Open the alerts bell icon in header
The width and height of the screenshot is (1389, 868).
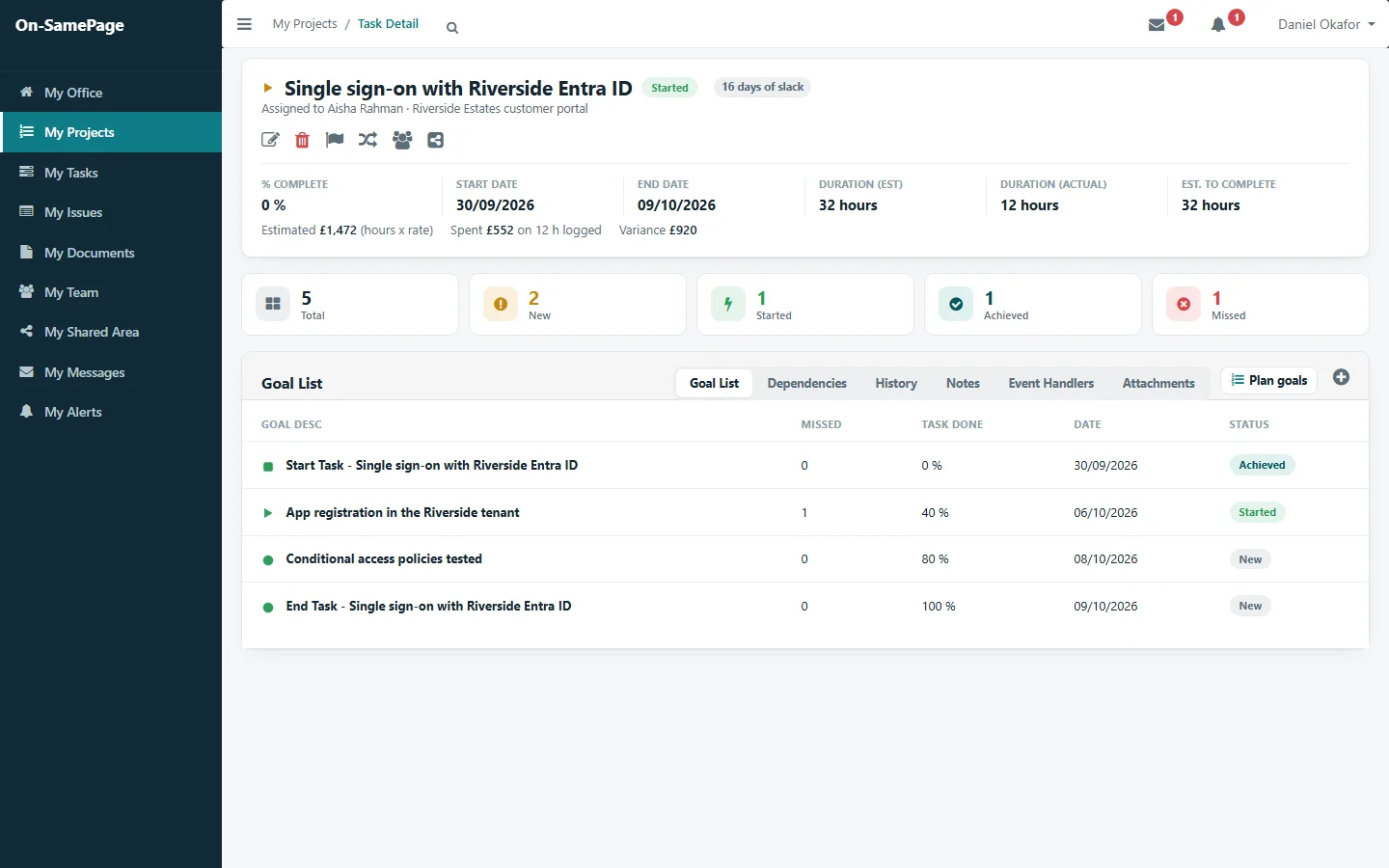click(1218, 25)
